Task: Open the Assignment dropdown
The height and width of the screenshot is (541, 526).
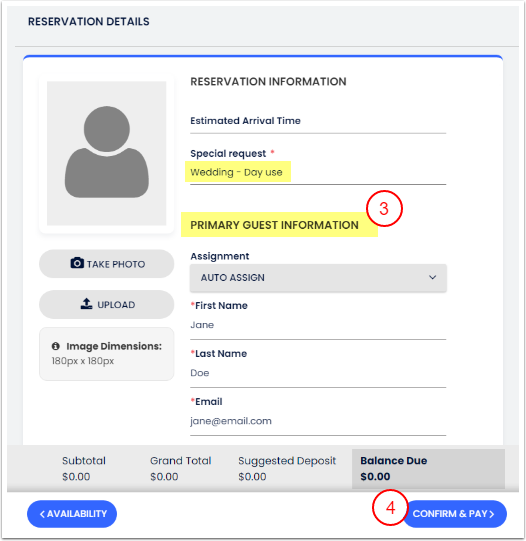Action: click(x=318, y=278)
